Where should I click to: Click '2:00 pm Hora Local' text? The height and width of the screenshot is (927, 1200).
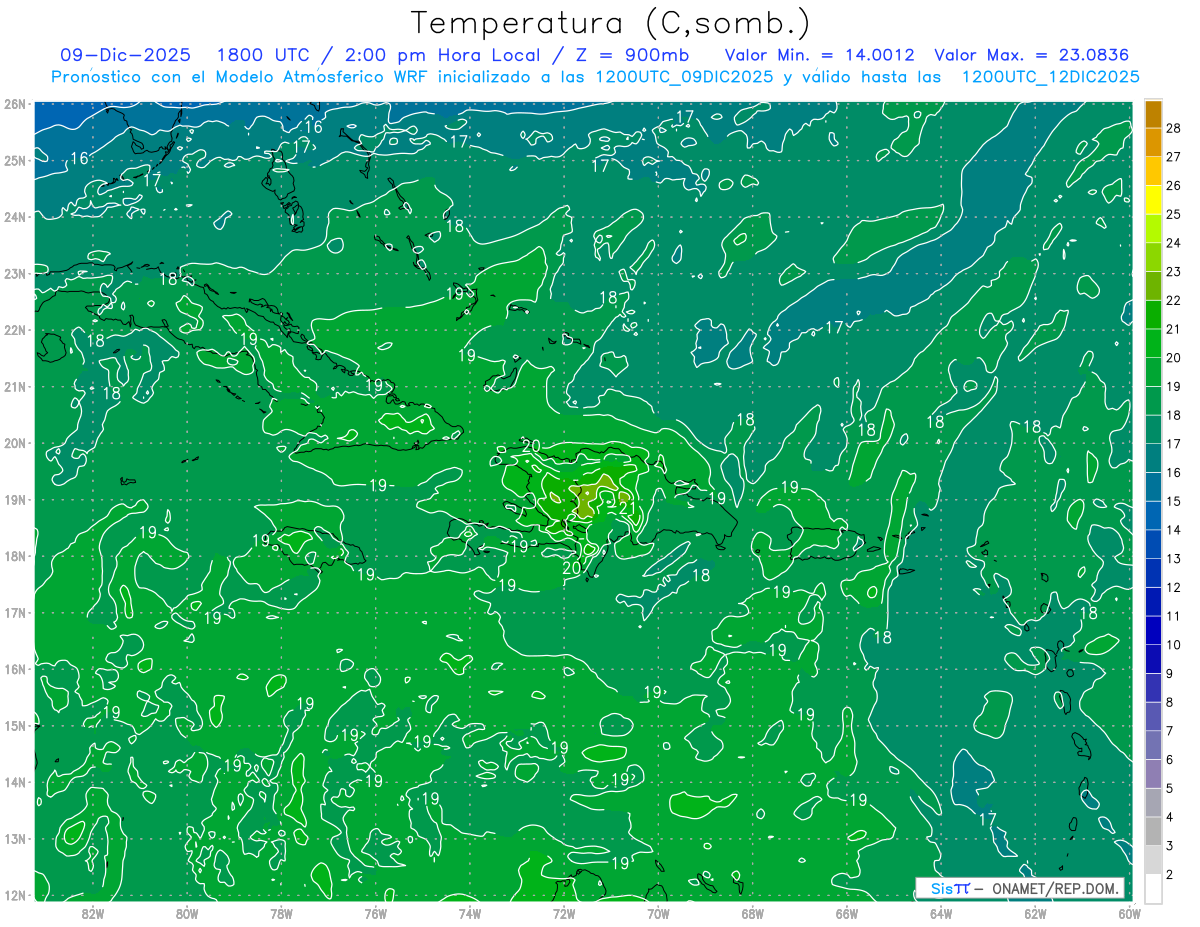pyautogui.click(x=442, y=55)
